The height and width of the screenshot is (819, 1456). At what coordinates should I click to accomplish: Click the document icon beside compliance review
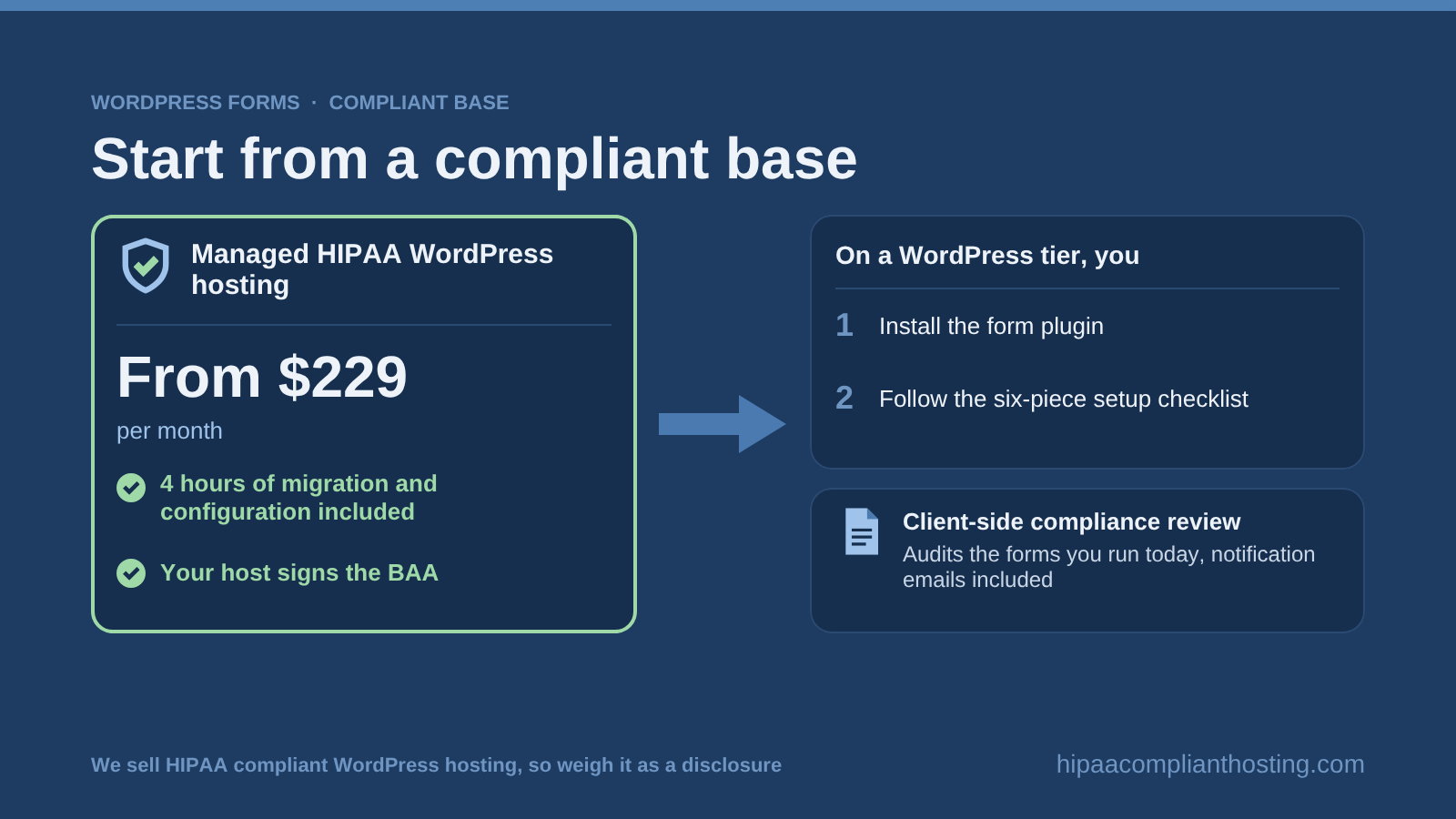(862, 531)
